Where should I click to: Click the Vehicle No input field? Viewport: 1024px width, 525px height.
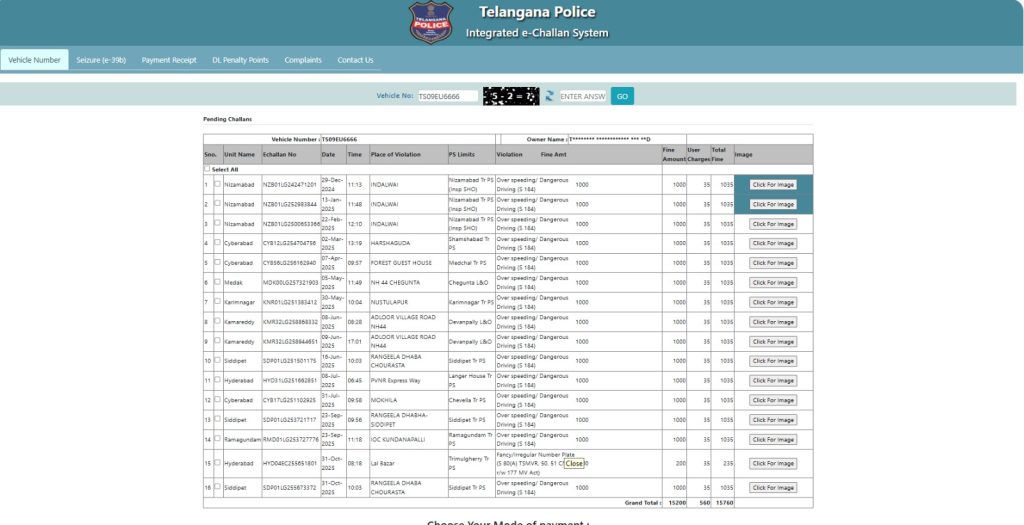click(x=447, y=96)
